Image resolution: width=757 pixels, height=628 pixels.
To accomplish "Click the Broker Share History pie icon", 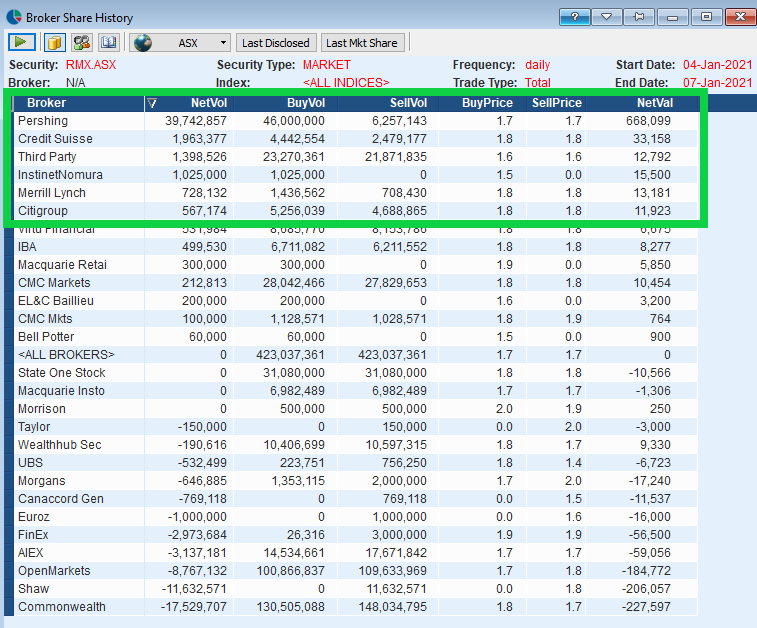I will point(14,17).
